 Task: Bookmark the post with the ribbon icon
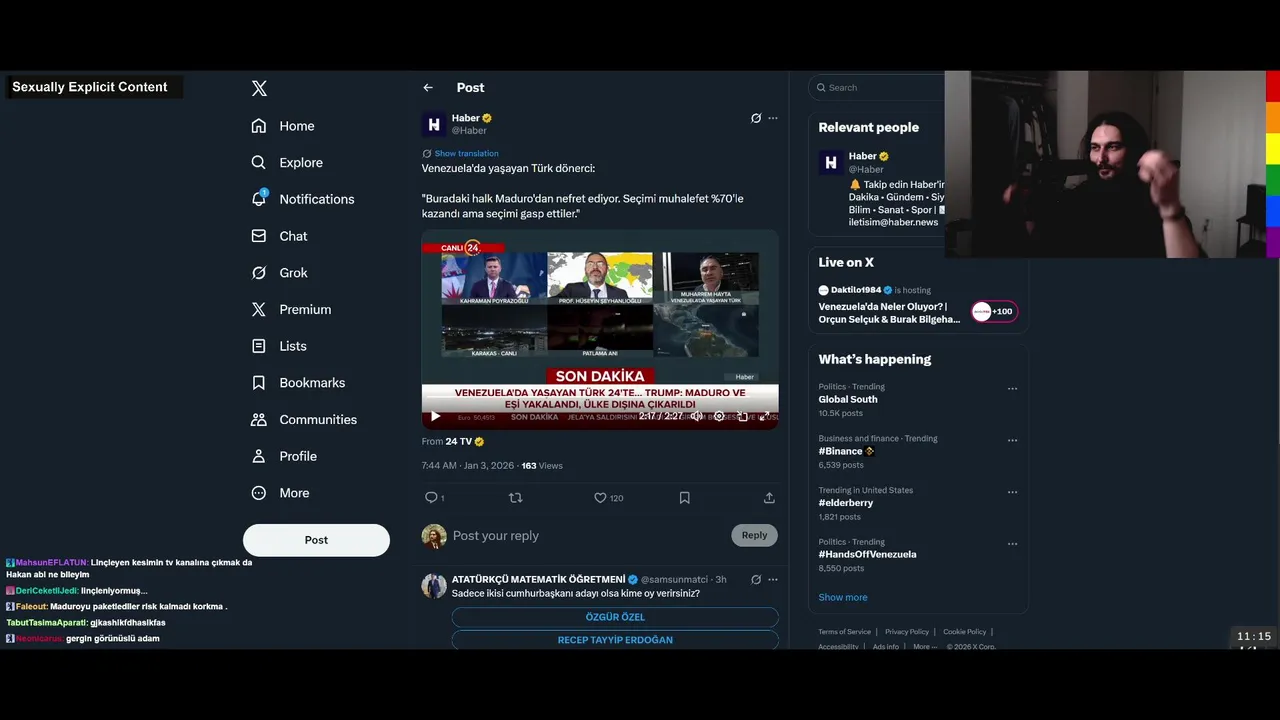pyautogui.click(x=685, y=498)
